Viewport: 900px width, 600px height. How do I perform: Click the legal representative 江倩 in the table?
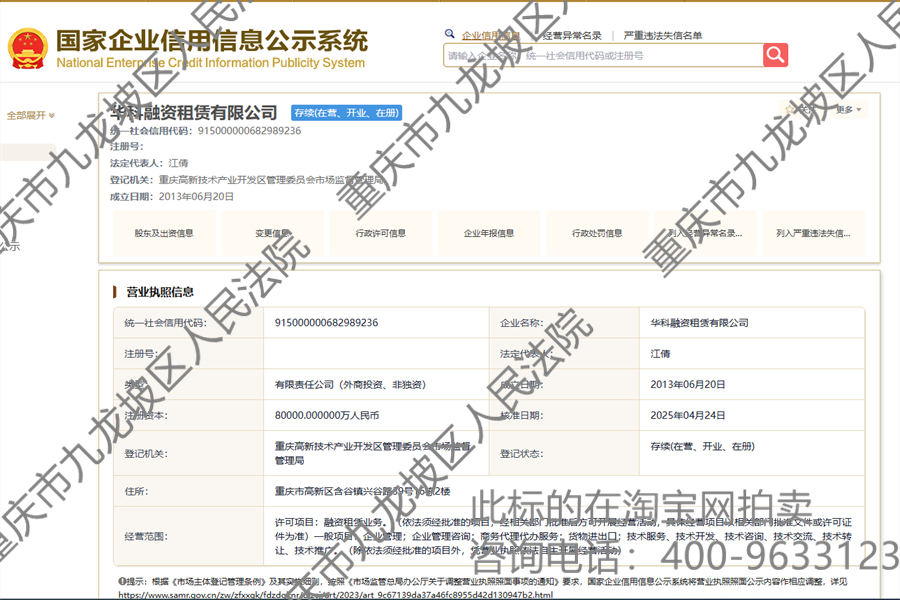point(660,354)
